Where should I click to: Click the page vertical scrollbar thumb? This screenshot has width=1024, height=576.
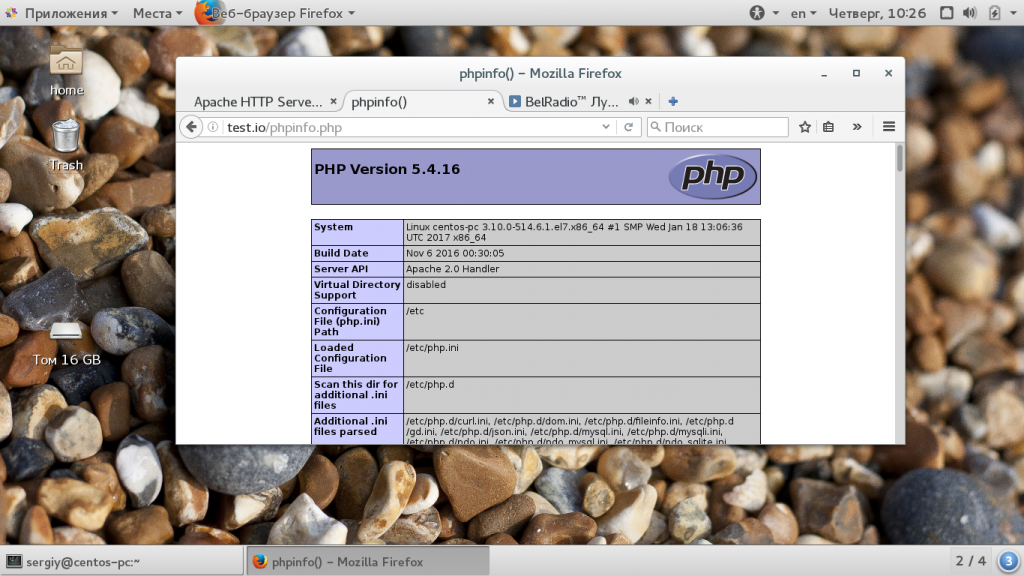coord(900,158)
